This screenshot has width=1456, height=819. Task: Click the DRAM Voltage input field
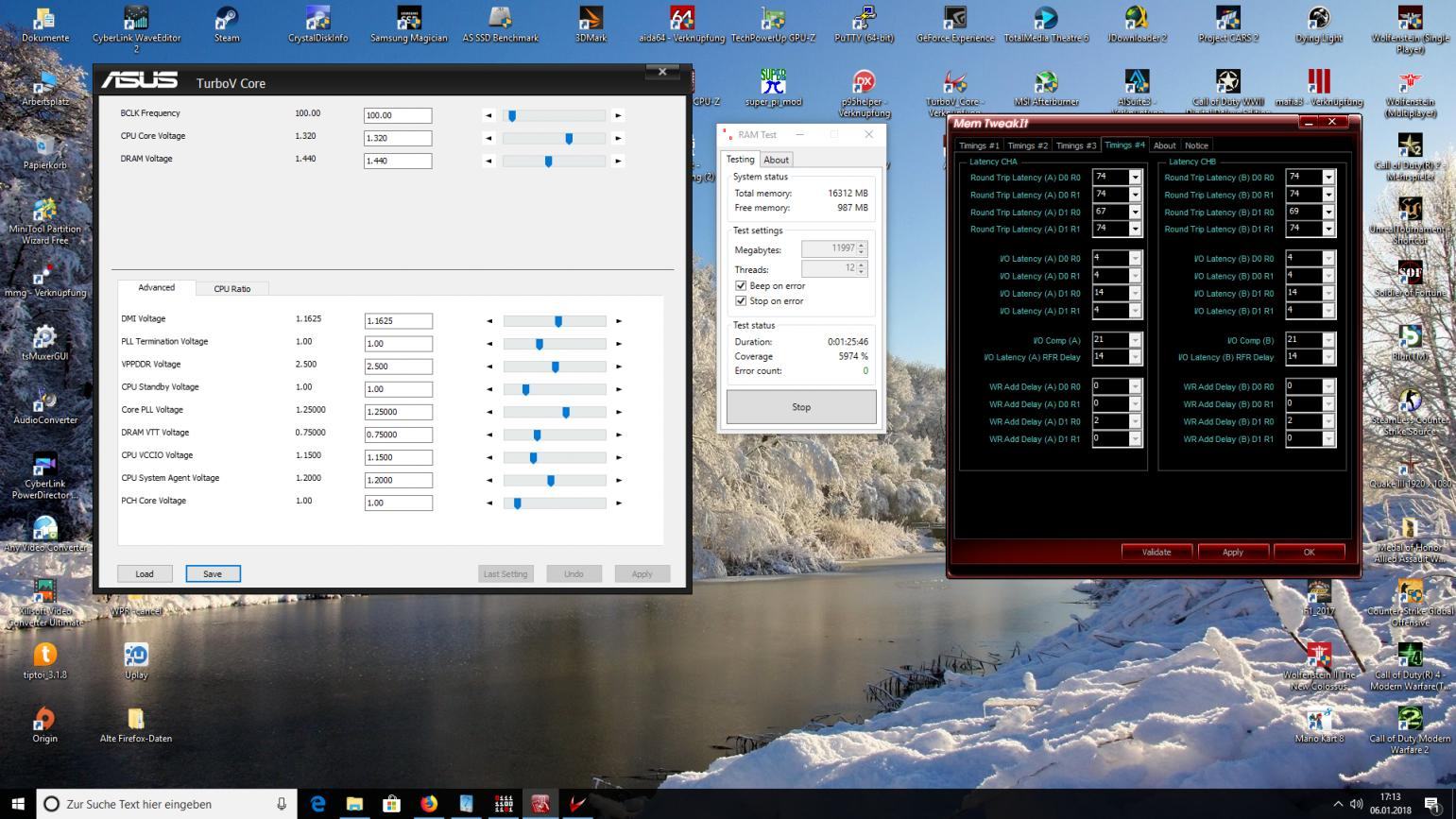click(x=398, y=162)
